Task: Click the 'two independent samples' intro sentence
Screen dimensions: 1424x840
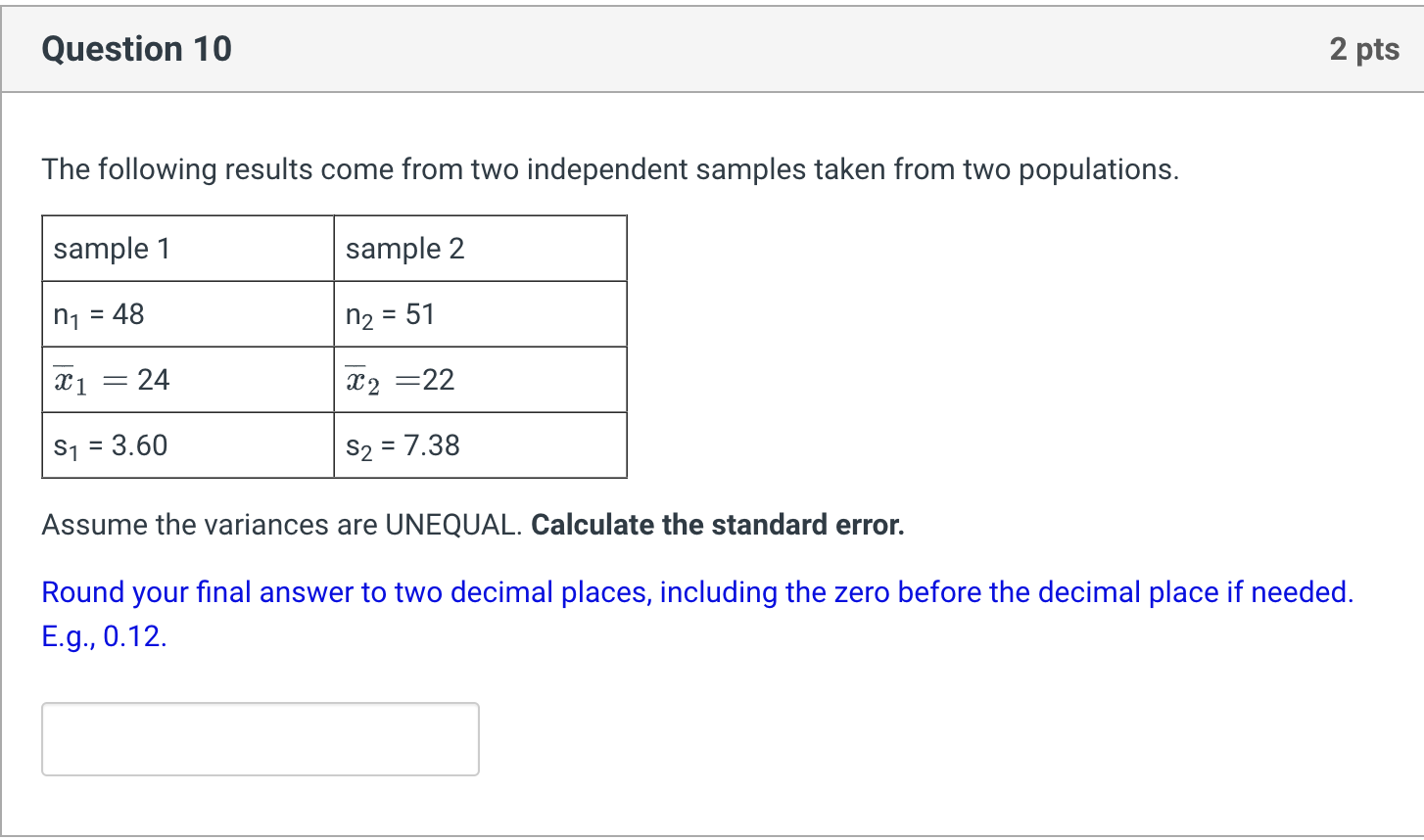Action: coord(610,169)
